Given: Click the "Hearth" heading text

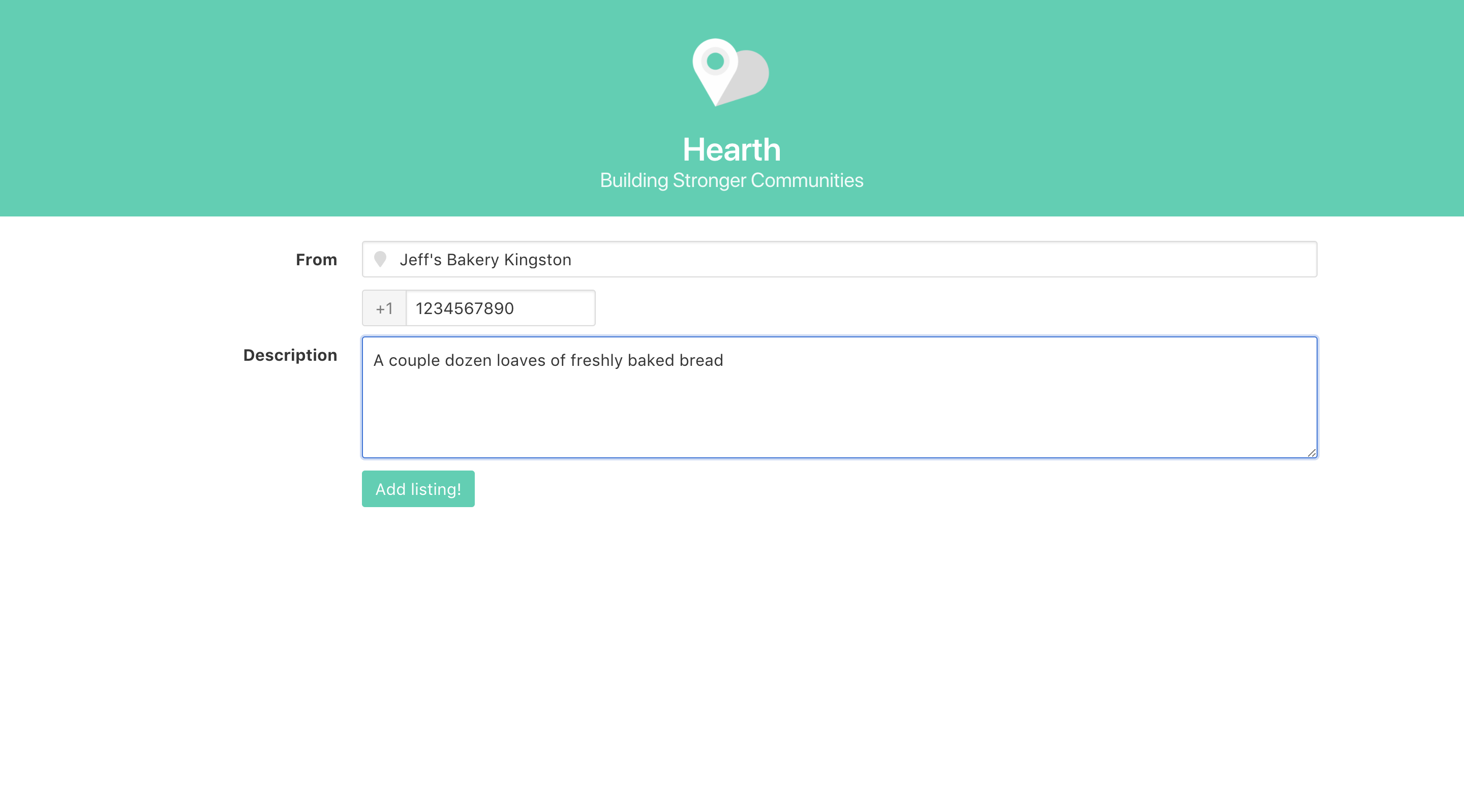Looking at the screenshot, I should click(x=732, y=150).
